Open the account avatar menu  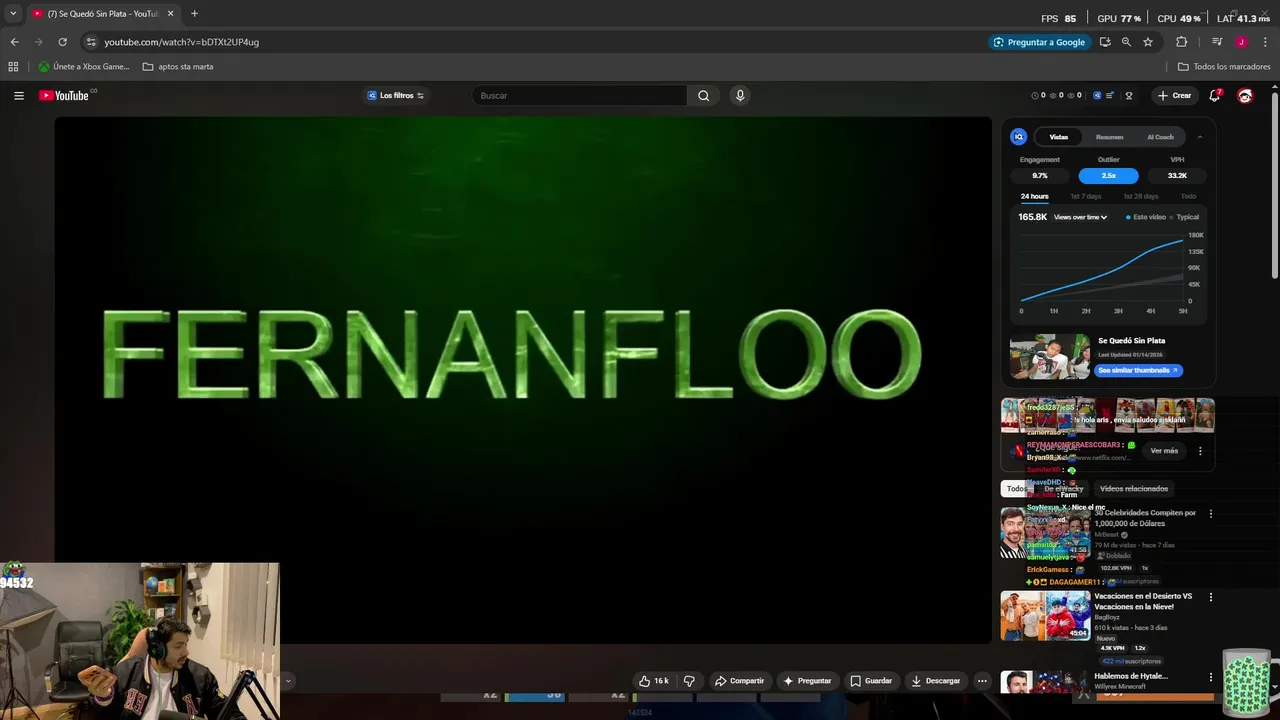1245,96
